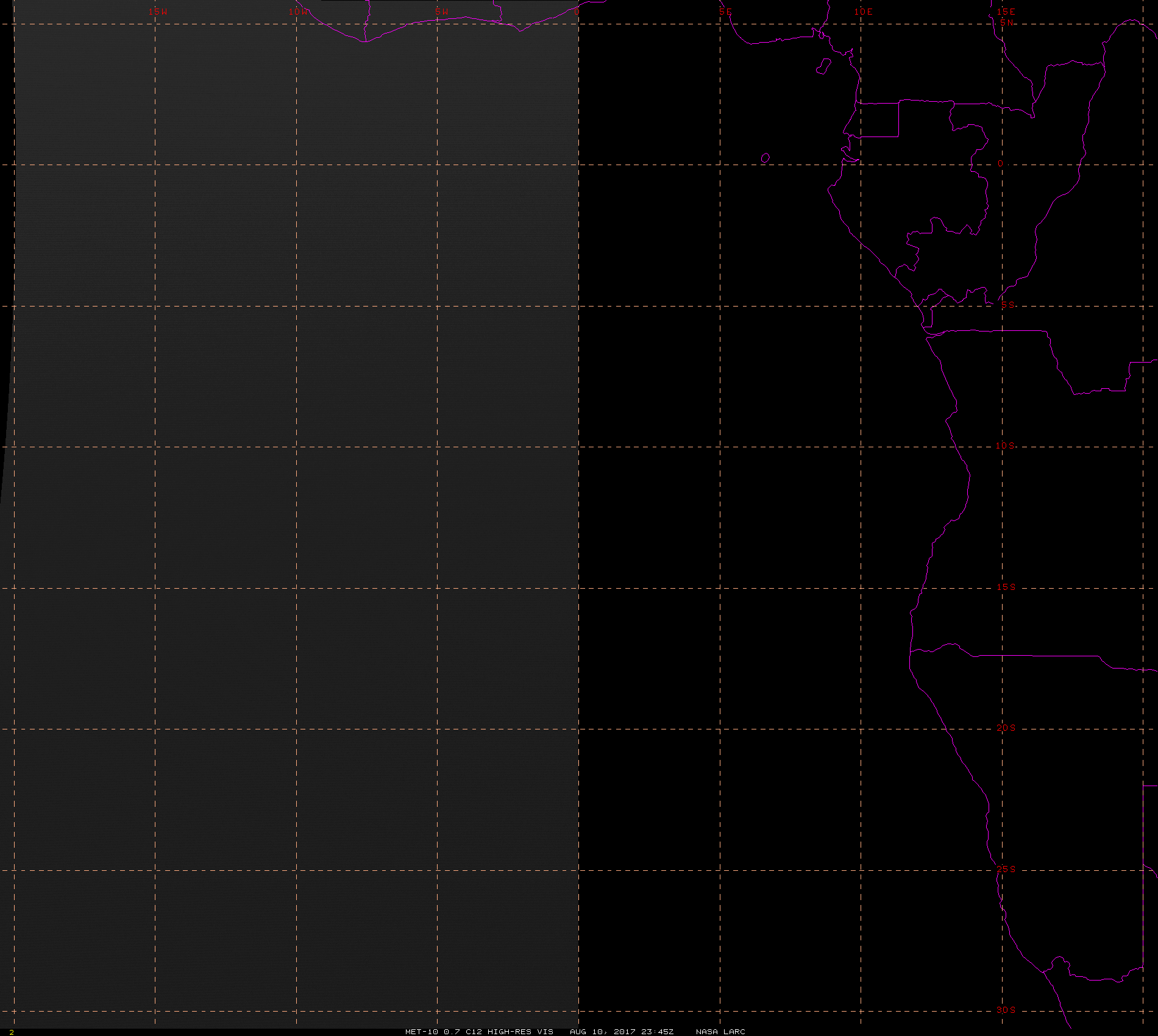Select the 25S latitude label
The height and width of the screenshot is (1036, 1158).
pos(1006,869)
